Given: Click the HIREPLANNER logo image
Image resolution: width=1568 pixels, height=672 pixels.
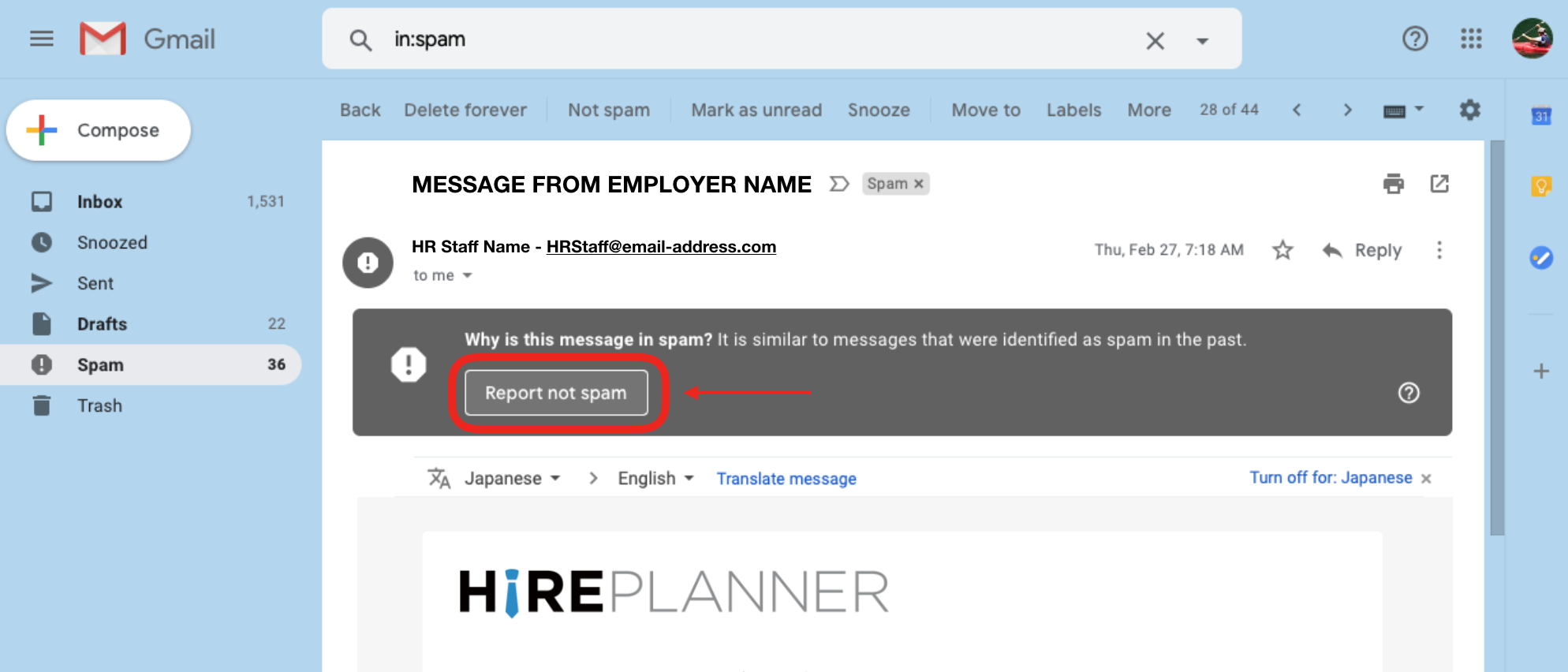Looking at the screenshot, I should point(674,592).
